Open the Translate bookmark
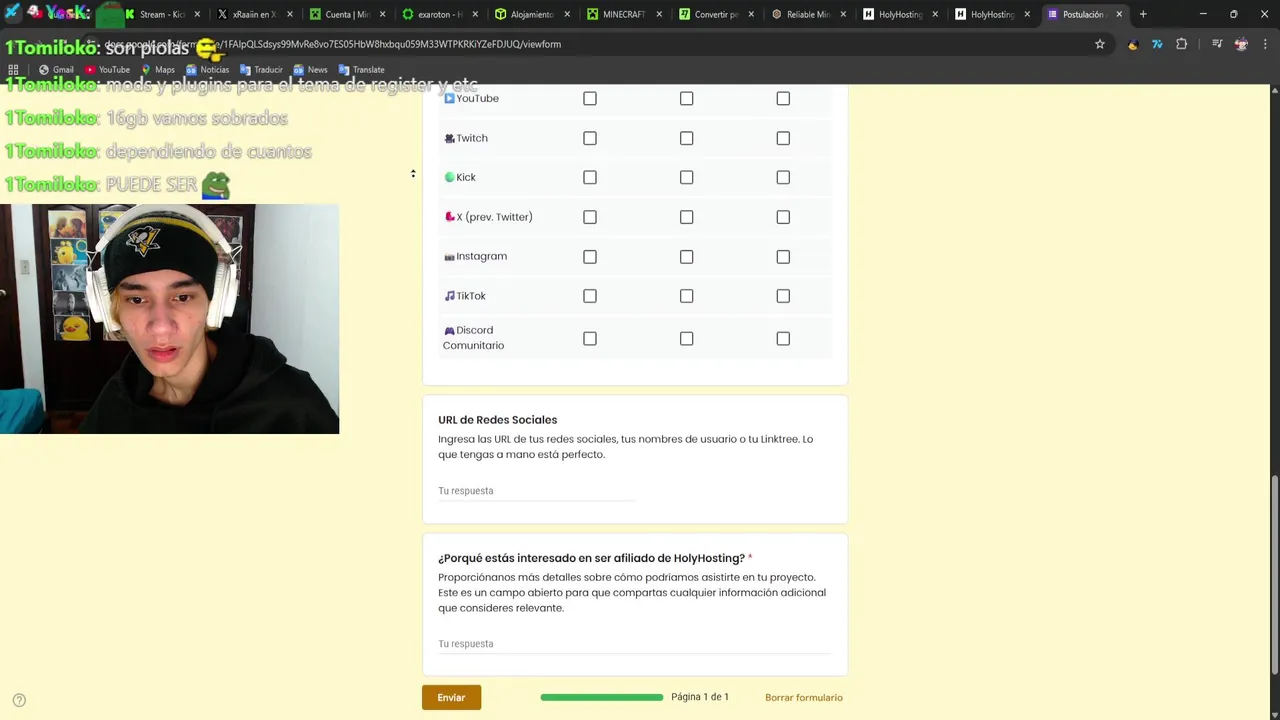Screen dimensions: 1280x720 (x=361, y=70)
